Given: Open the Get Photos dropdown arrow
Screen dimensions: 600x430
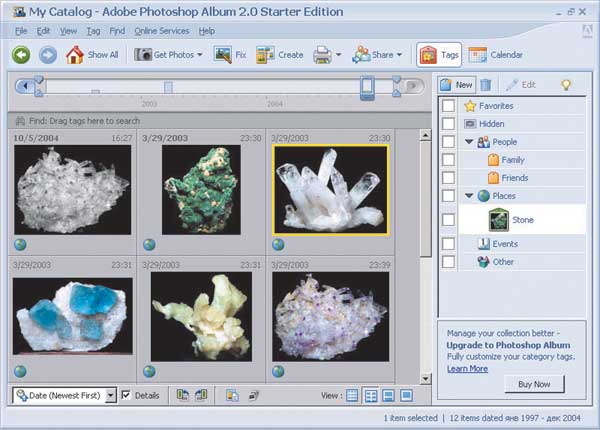Looking at the screenshot, I should click(x=200, y=55).
